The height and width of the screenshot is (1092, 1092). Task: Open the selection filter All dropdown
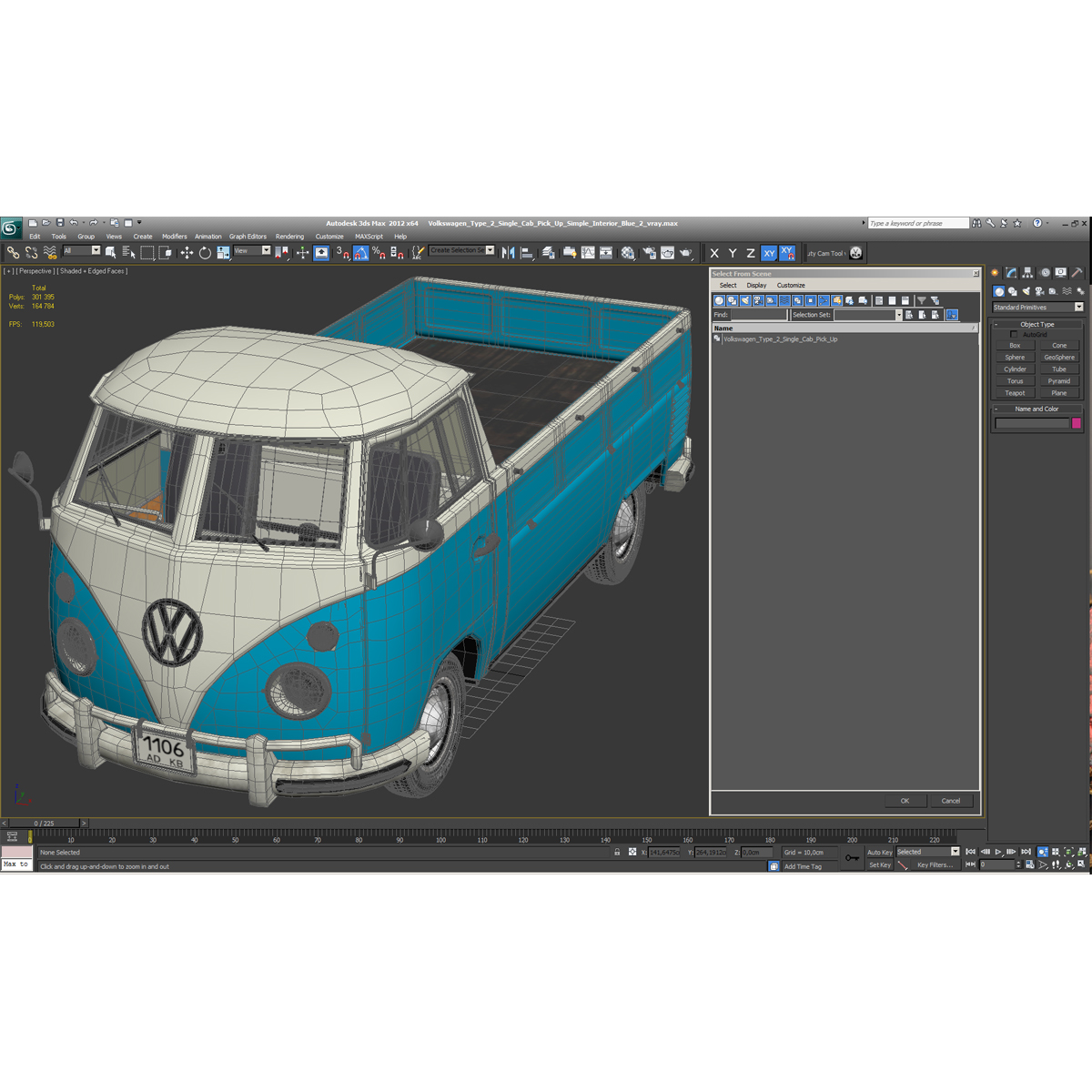81,250
